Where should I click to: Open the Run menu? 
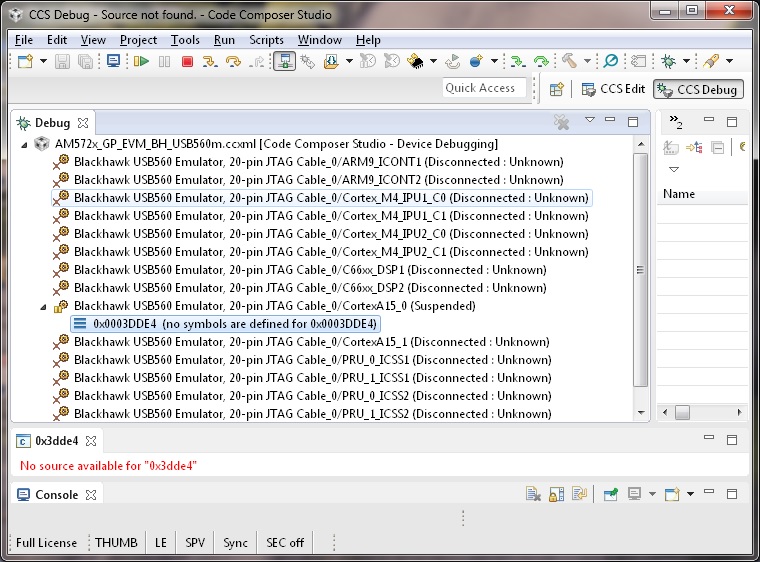(224, 40)
